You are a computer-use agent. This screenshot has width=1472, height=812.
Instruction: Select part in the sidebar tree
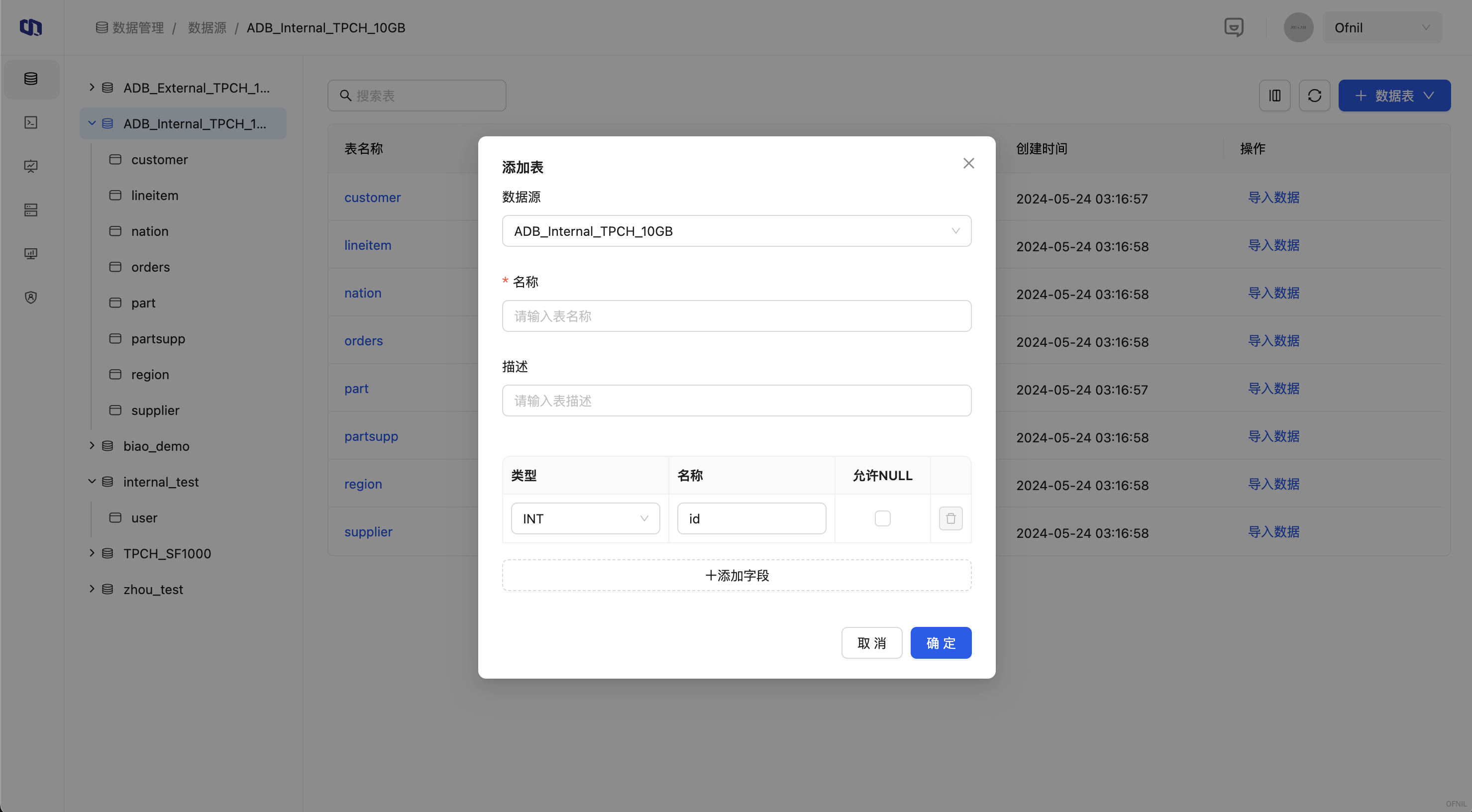143,303
